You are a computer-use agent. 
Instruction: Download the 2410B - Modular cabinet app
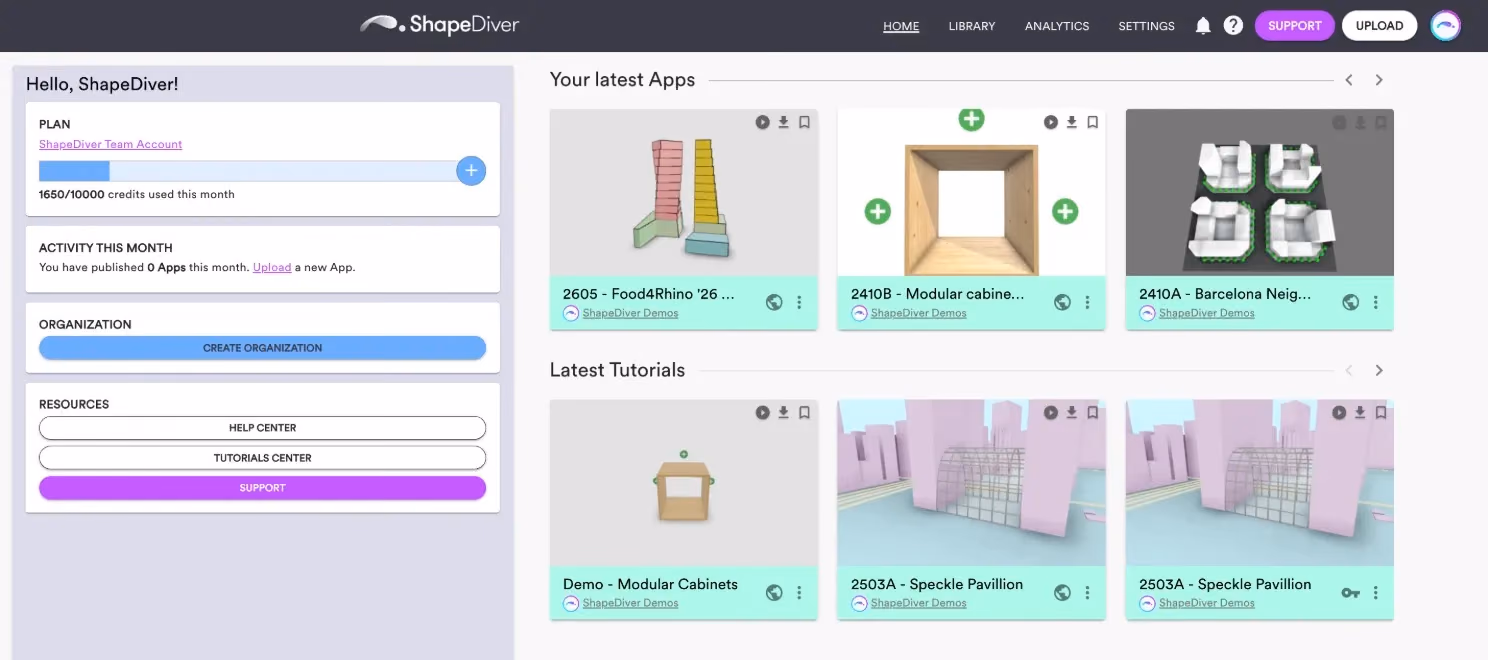click(x=1072, y=122)
